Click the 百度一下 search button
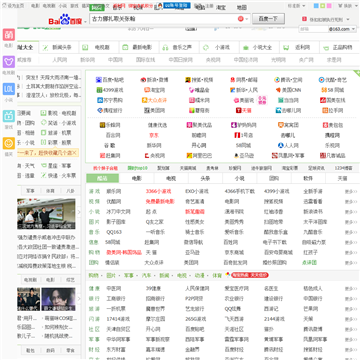 [268, 19]
